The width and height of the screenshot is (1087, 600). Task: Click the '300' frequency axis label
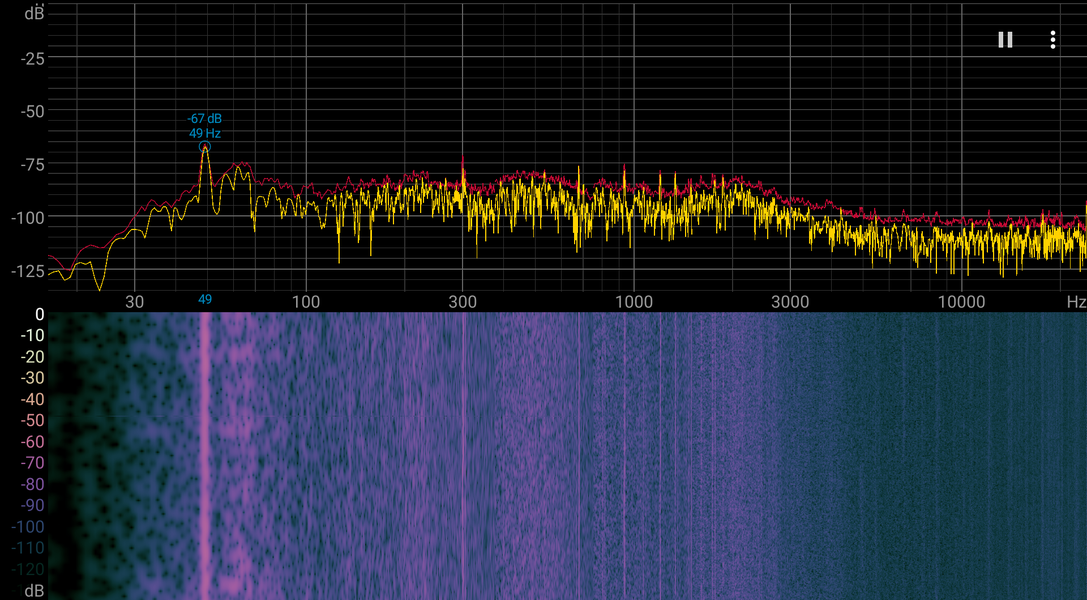(x=462, y=301)
